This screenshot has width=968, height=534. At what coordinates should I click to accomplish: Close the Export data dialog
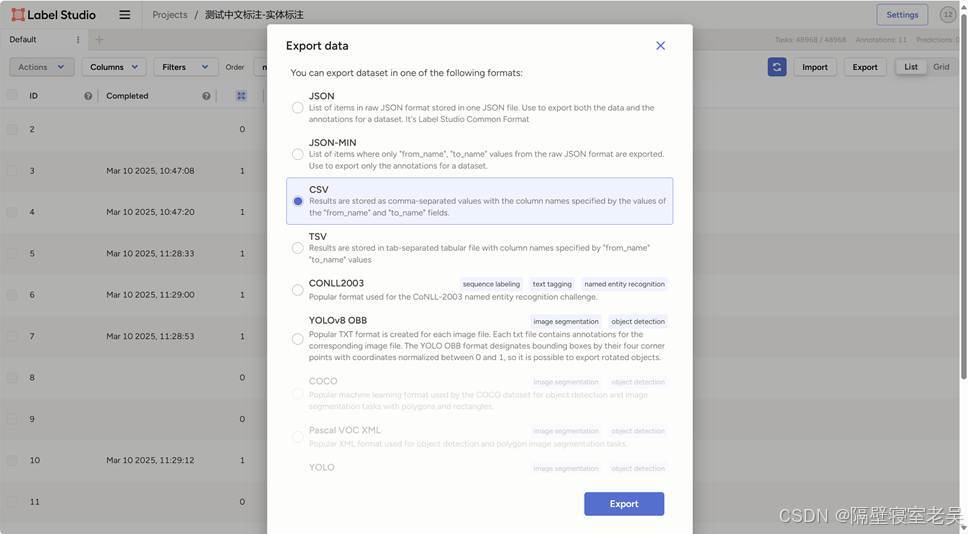661,46
